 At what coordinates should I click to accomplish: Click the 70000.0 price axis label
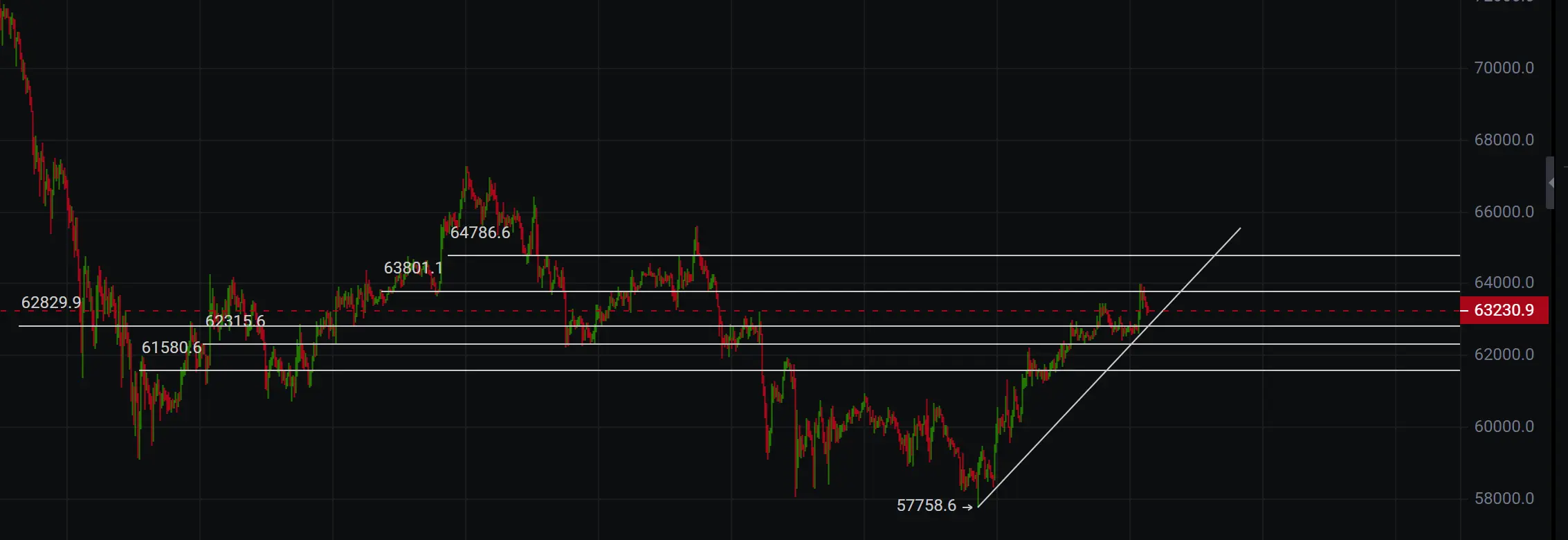1504,68
